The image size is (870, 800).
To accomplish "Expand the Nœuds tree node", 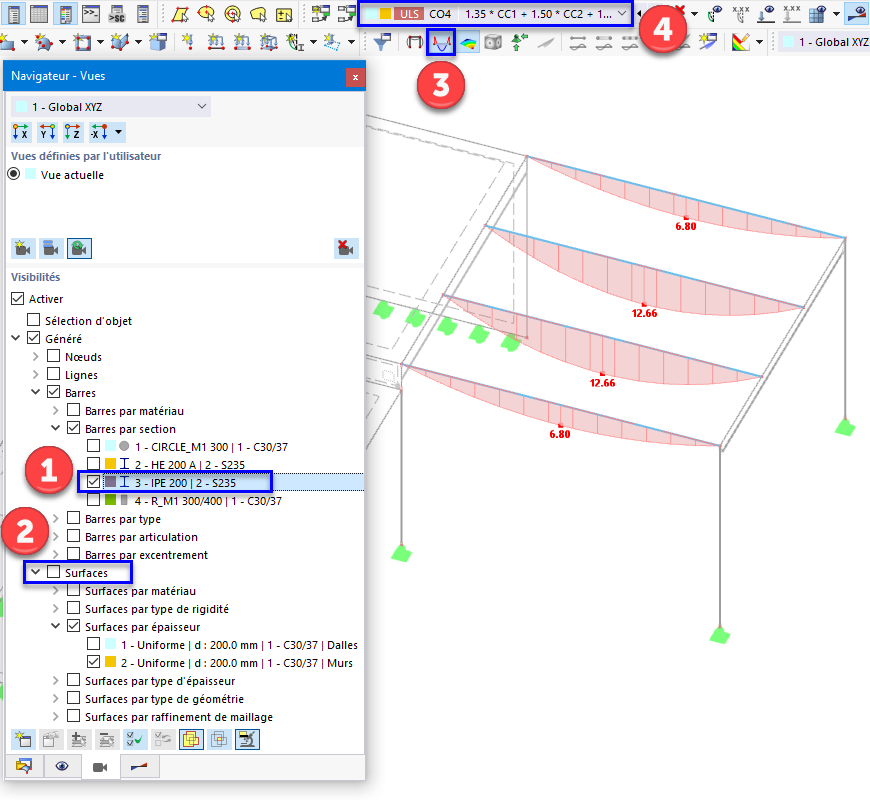I will pos(36,356).
